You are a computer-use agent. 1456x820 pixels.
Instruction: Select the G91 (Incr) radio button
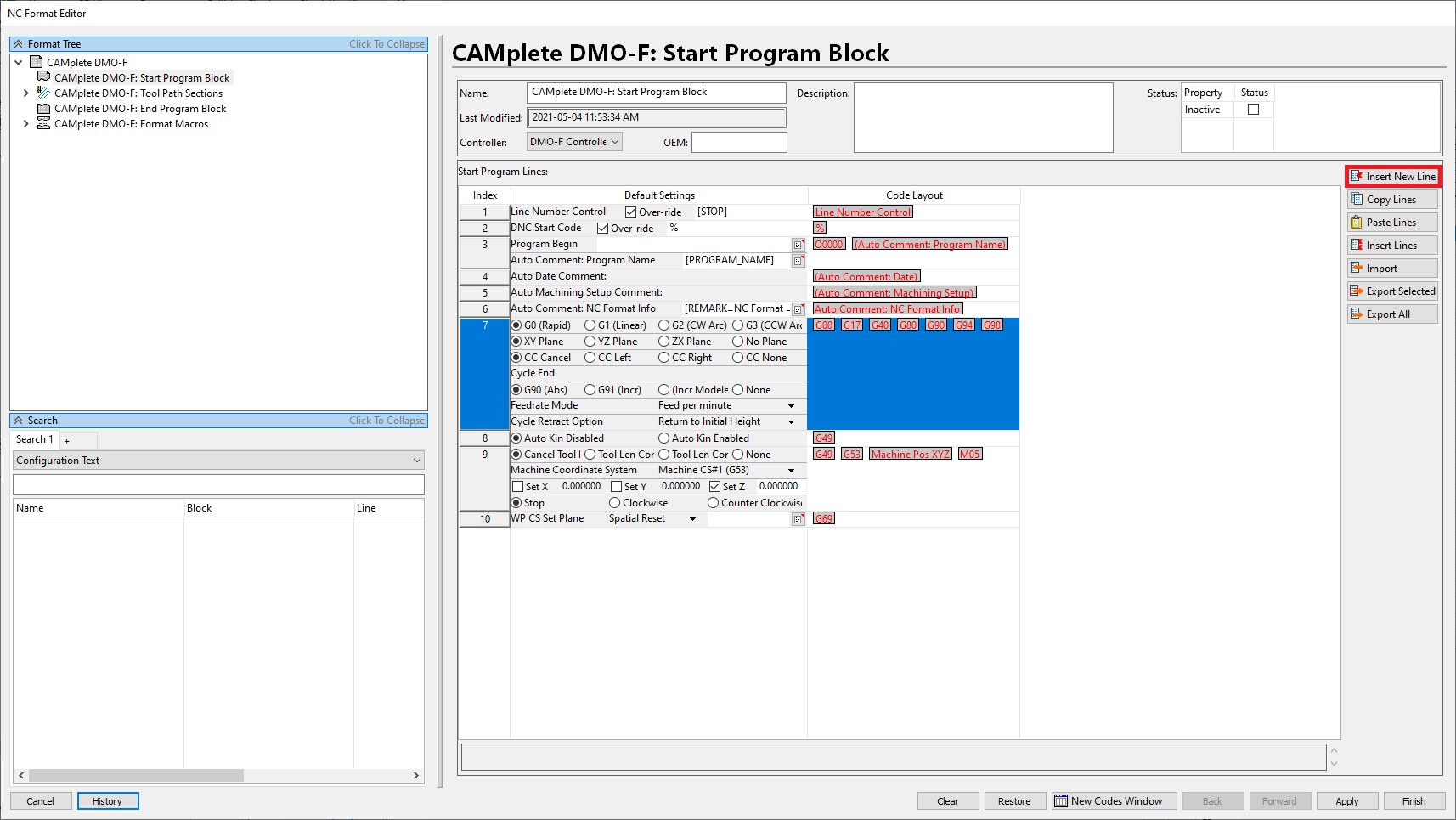tap(590, 390)
